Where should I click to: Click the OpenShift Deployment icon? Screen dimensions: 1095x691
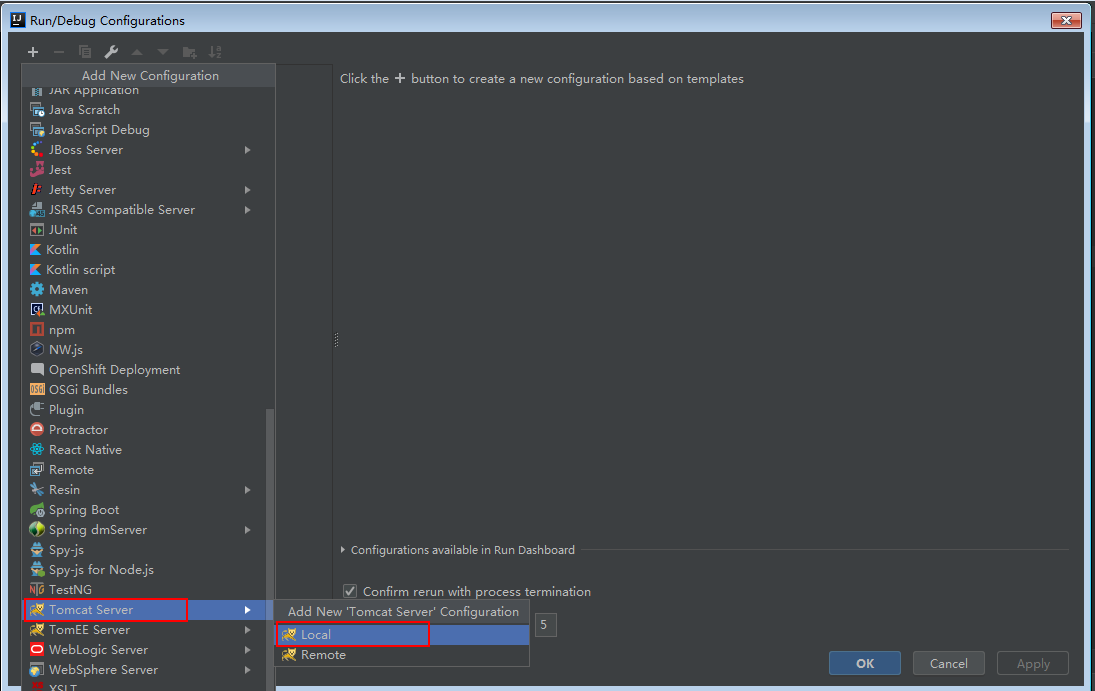coord(37,370)
